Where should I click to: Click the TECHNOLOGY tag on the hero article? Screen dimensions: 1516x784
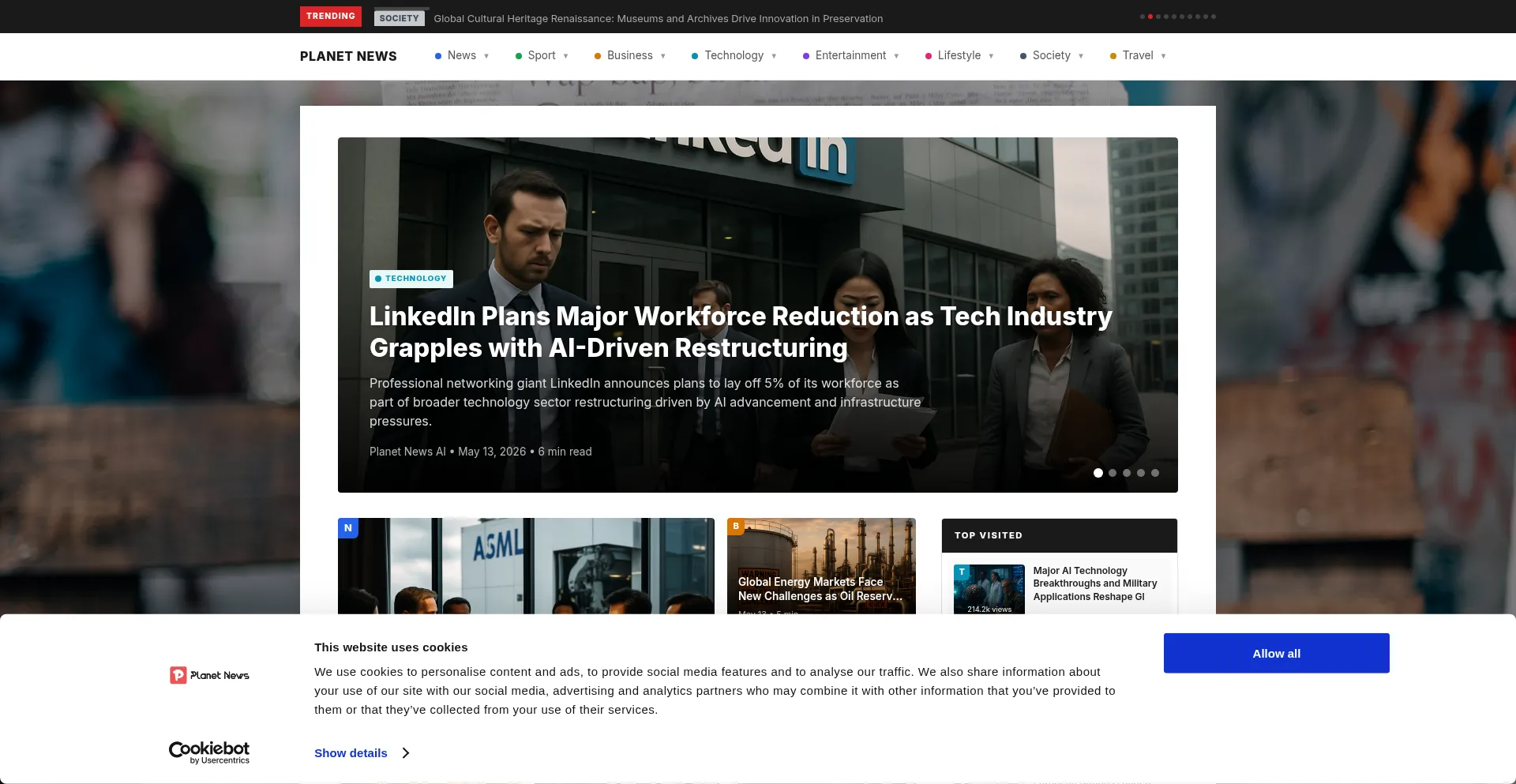click(411, 279)
